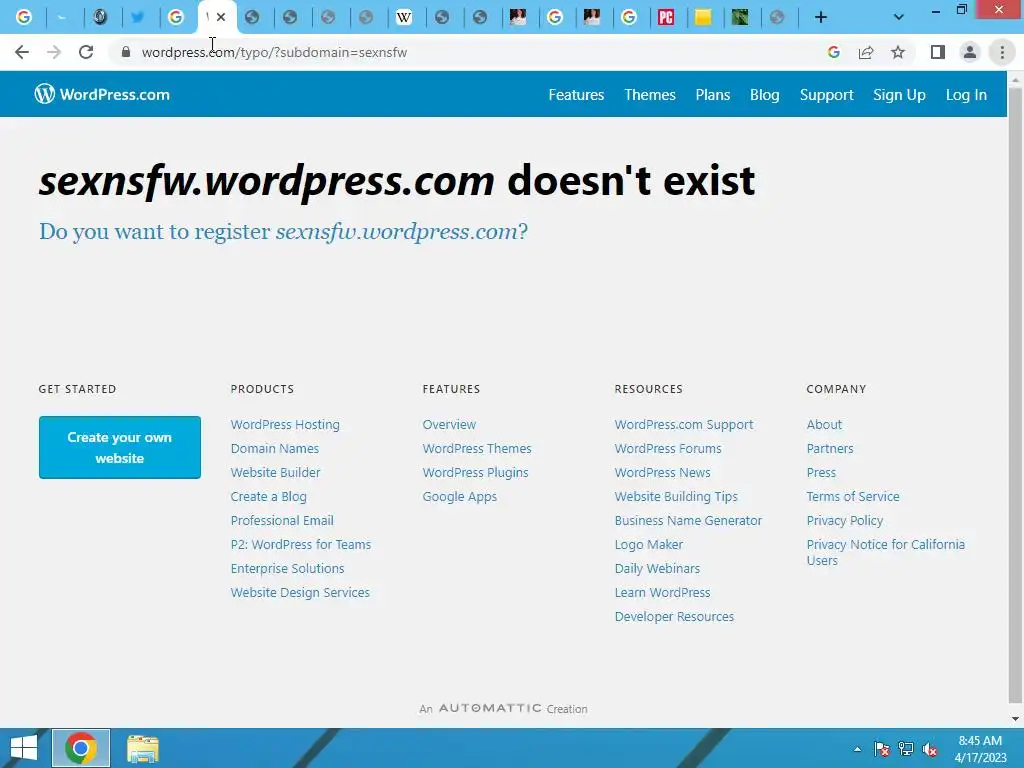Open P2: WordPress for Teams link
The height and width of the screenshot is (768, 1024).
coord(300,545)
